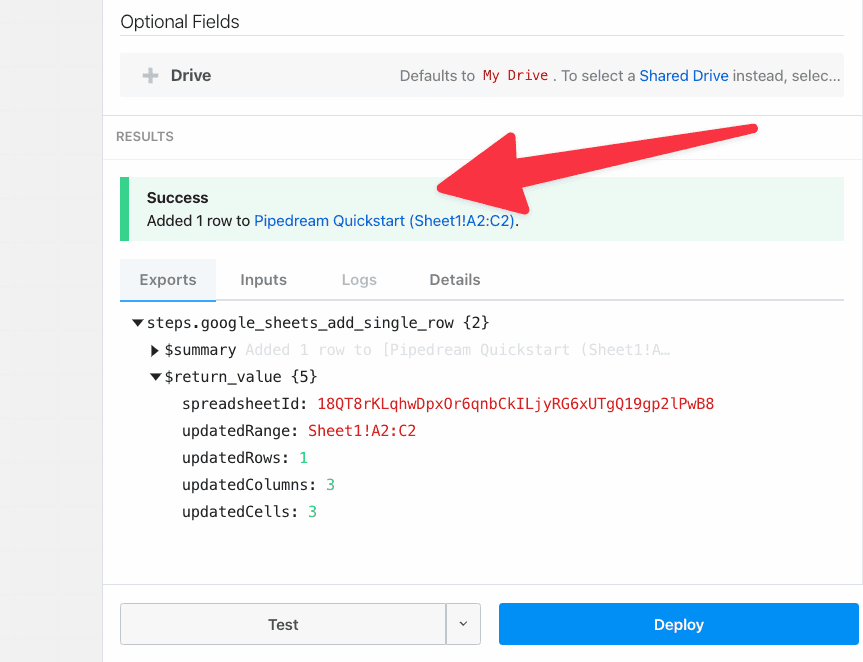The image size is (863, 662).
Task: Select the updatedRange value Sheet1!A2:C2
Action: point(361,431)
